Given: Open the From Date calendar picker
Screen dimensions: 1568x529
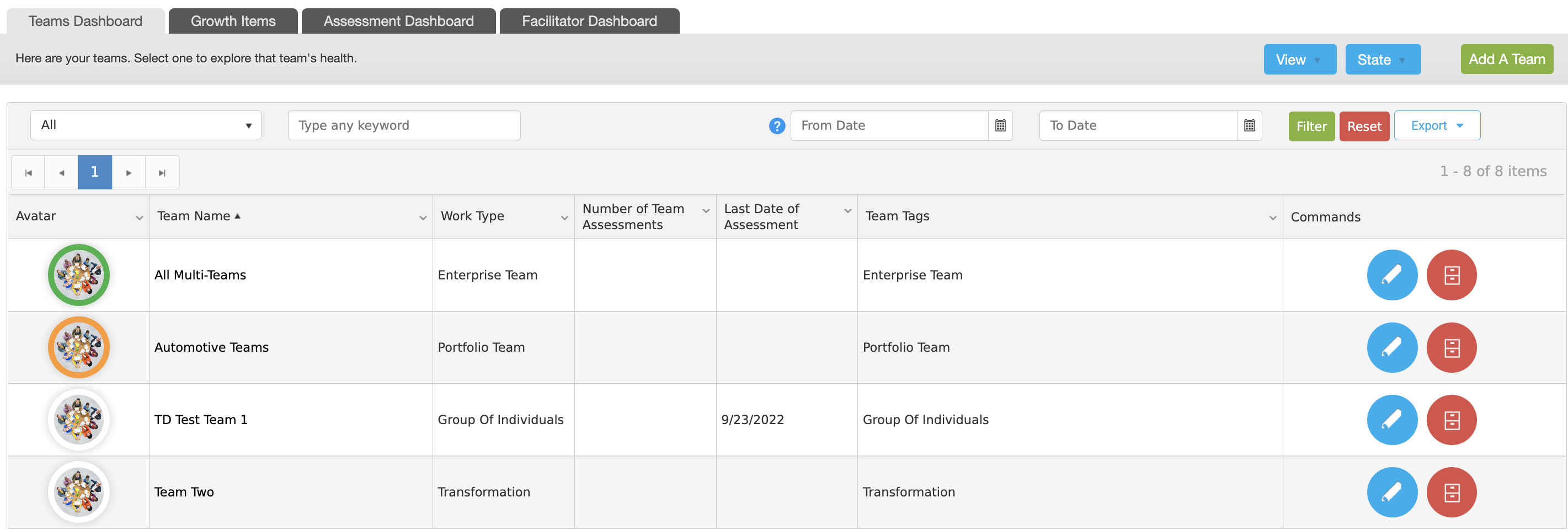Looking at the screenshot, I should 1000,125.
